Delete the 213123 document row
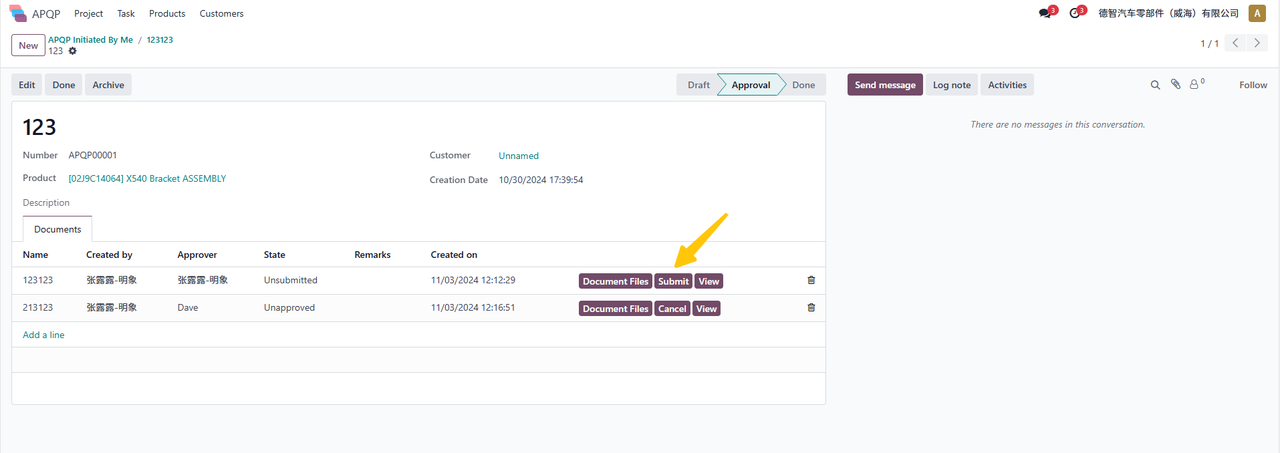This screenshot has width=1280, height=453. tap(811, 308)
